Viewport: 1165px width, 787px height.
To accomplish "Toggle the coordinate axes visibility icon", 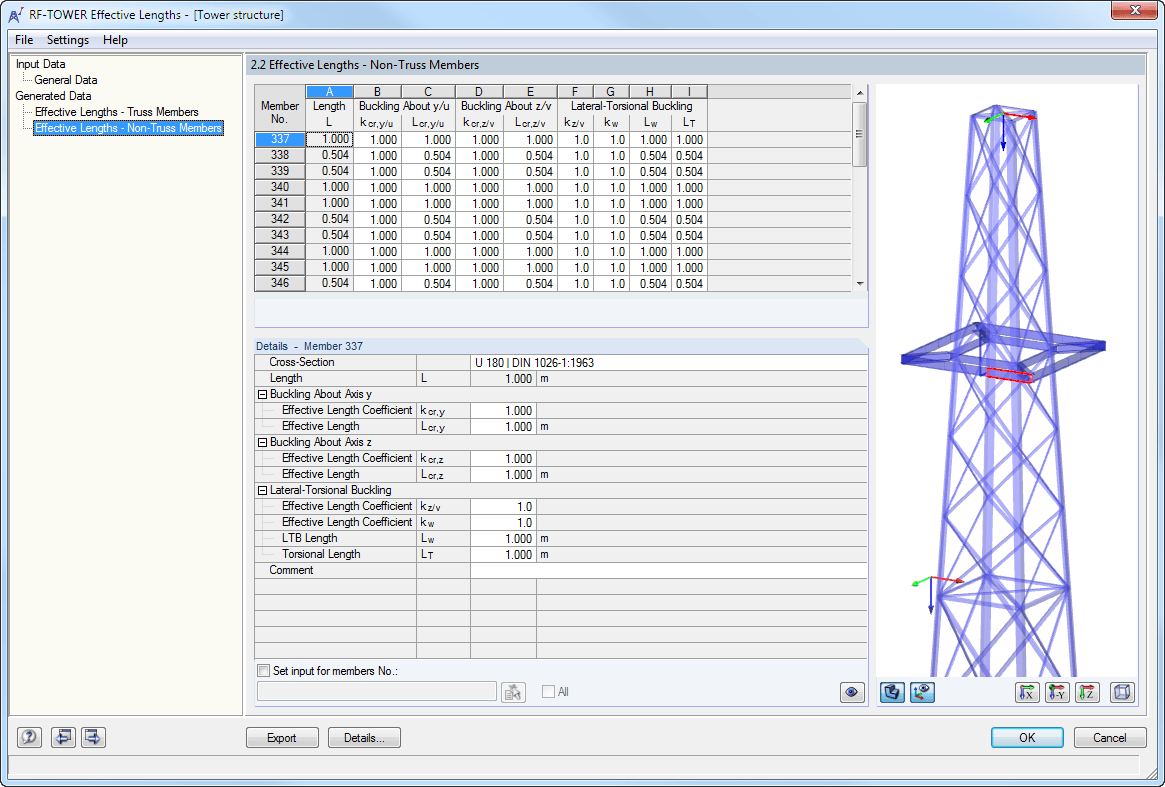I will (923, 692).
